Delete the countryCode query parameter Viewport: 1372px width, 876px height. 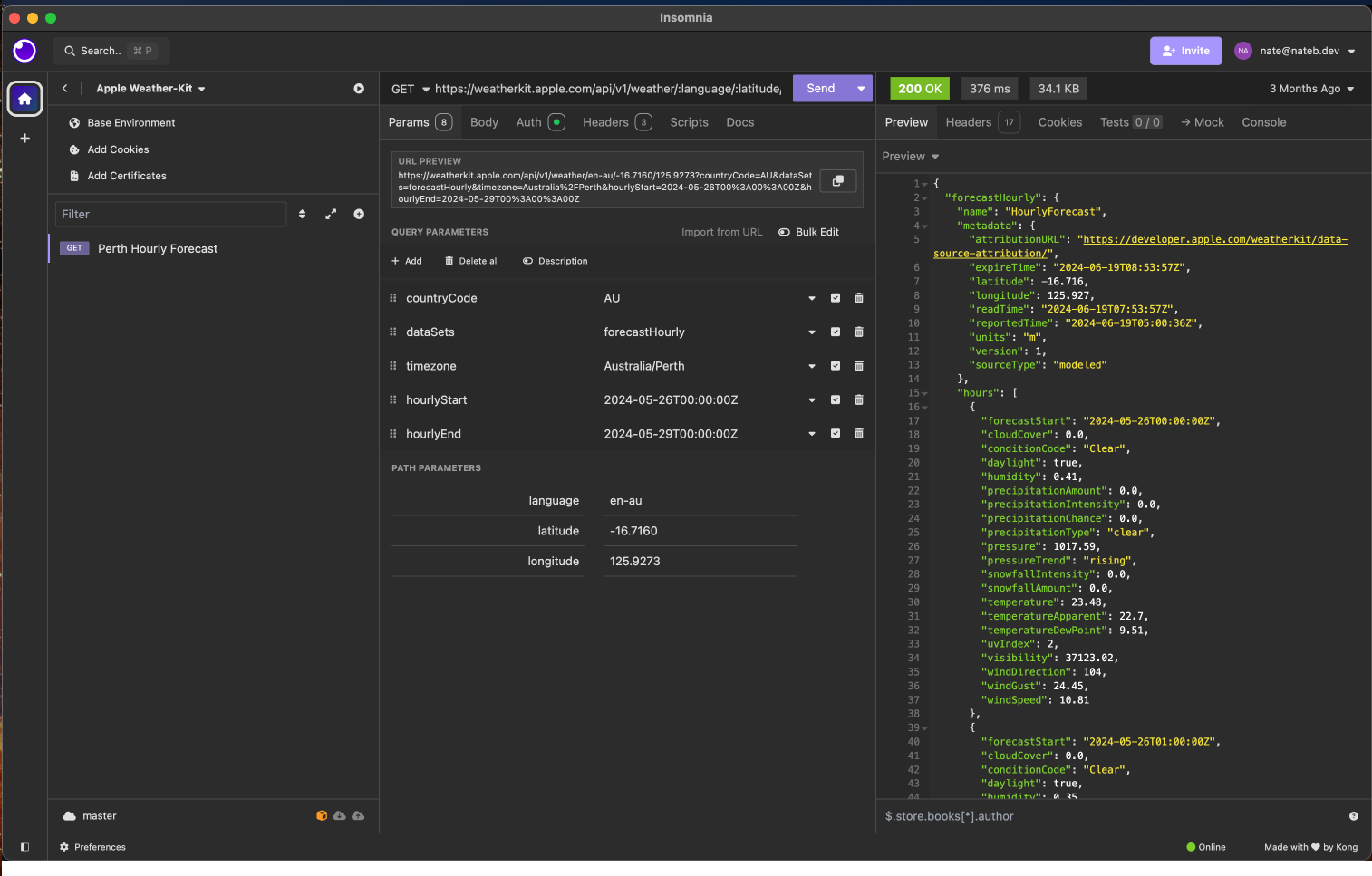pos(859,298)
